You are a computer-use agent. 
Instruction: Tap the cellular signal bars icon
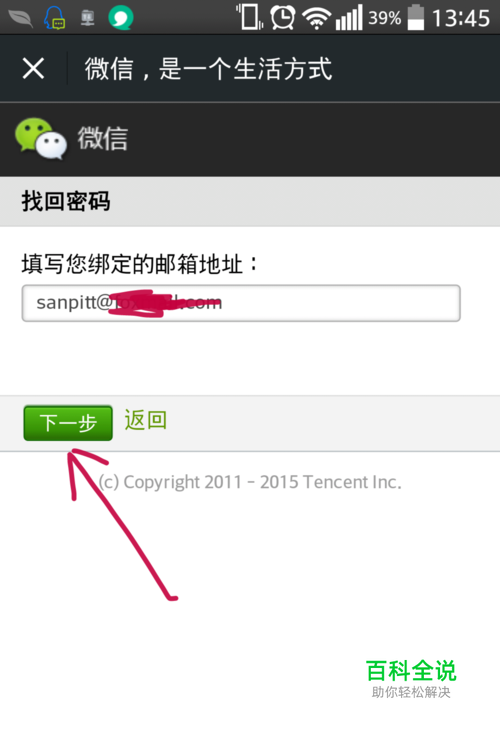click(349, 18)
